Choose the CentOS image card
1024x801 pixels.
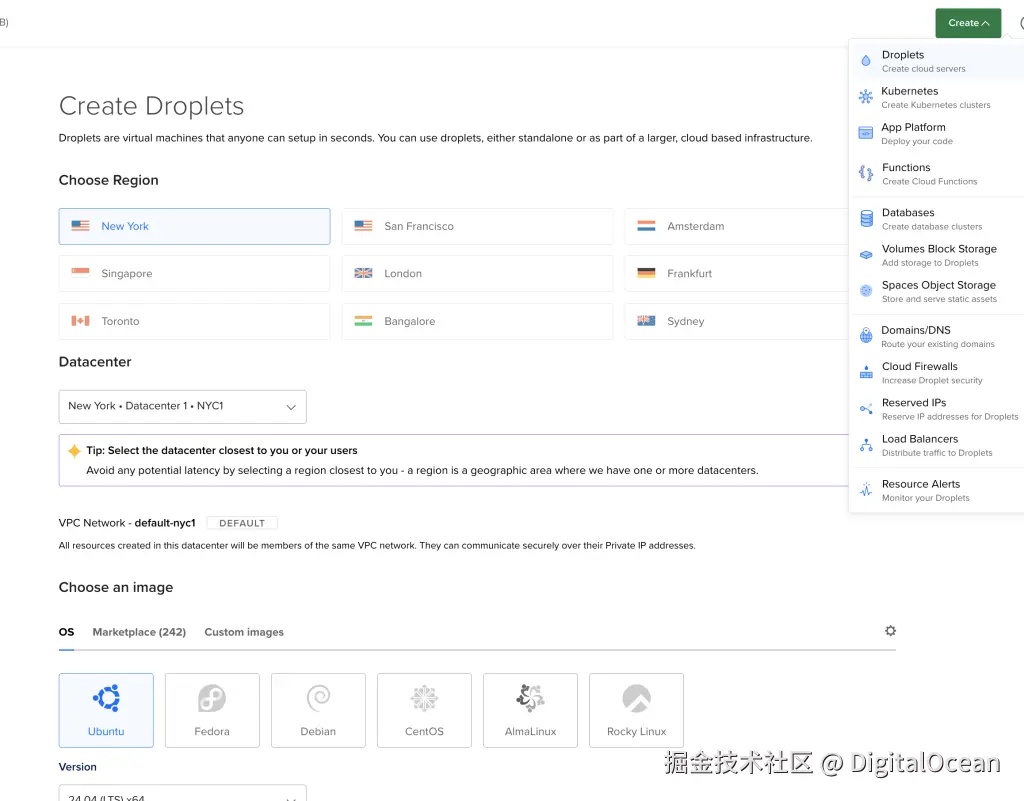pyautogui.click(x=424, y=710)
